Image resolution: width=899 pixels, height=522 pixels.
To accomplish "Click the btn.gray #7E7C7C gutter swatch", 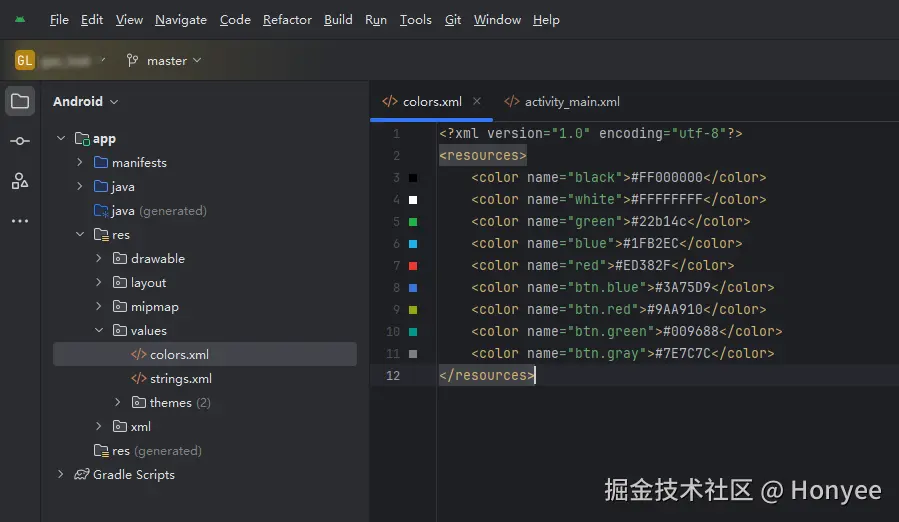I will pyautogui.click(x=413, y=354).
